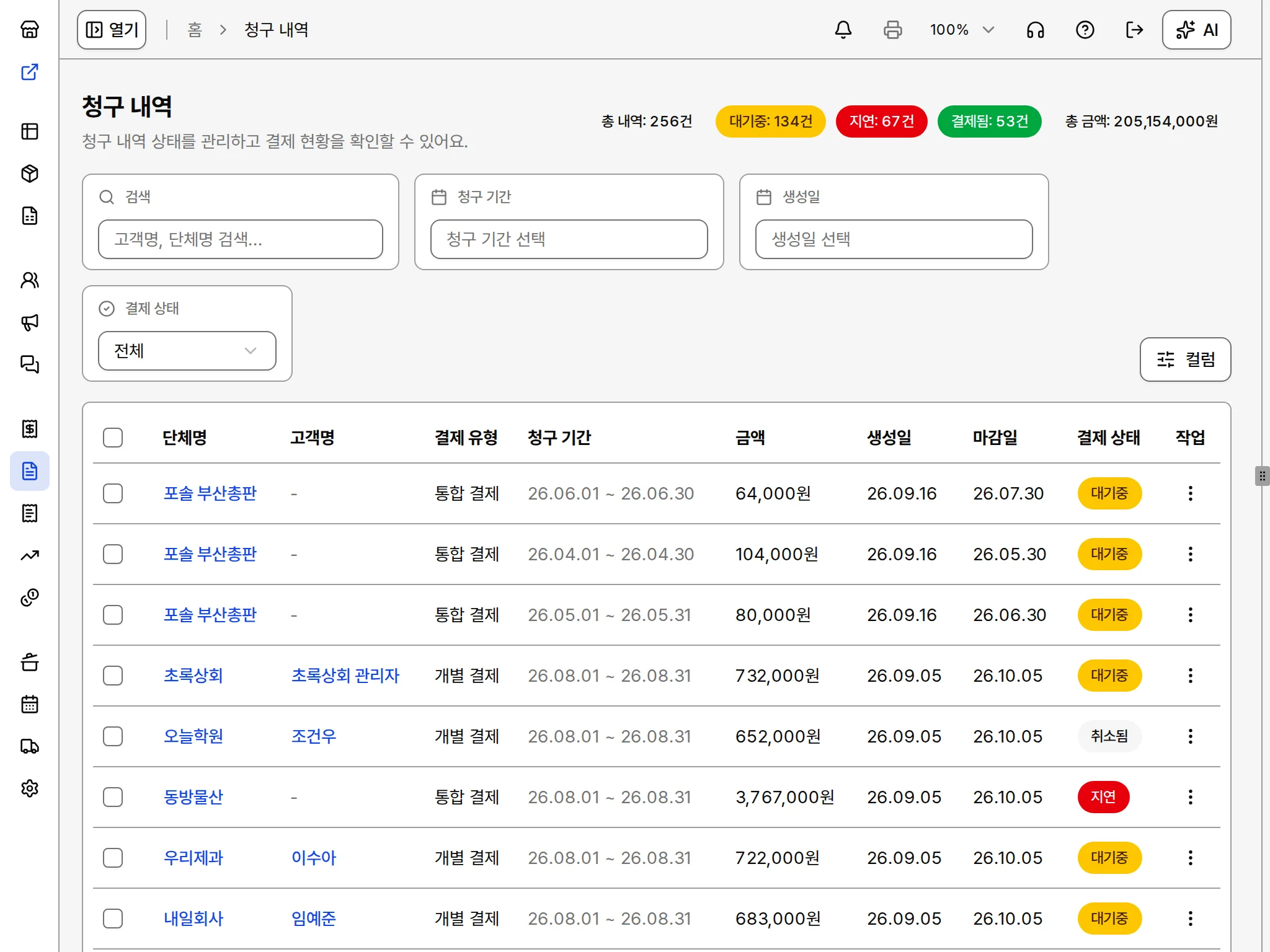
Task: Select the active billing document sidebar icon
Action: point(30,471)
